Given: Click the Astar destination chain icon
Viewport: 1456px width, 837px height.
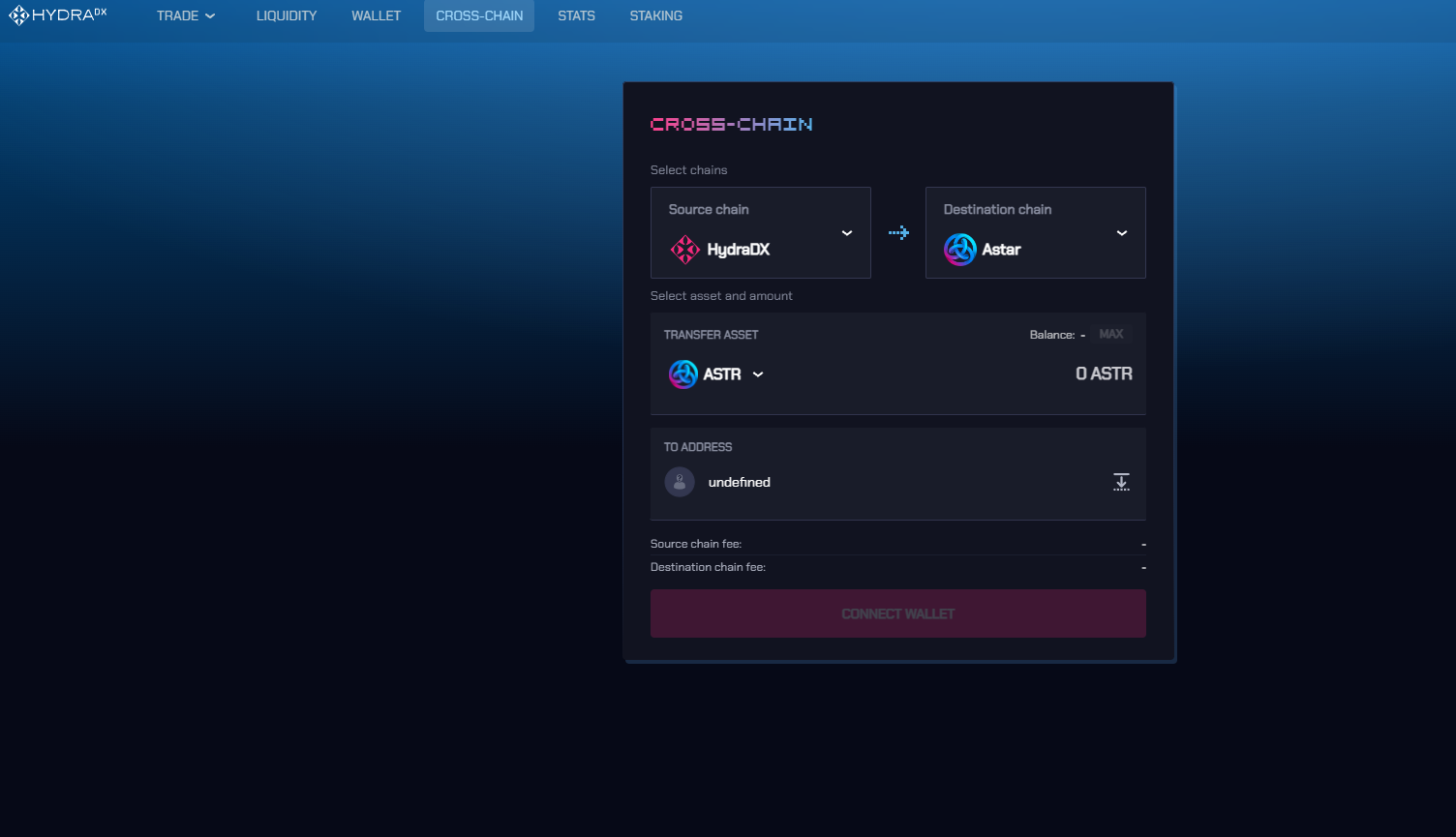Looking at the screenshot, I should click(x=959, y=250).
